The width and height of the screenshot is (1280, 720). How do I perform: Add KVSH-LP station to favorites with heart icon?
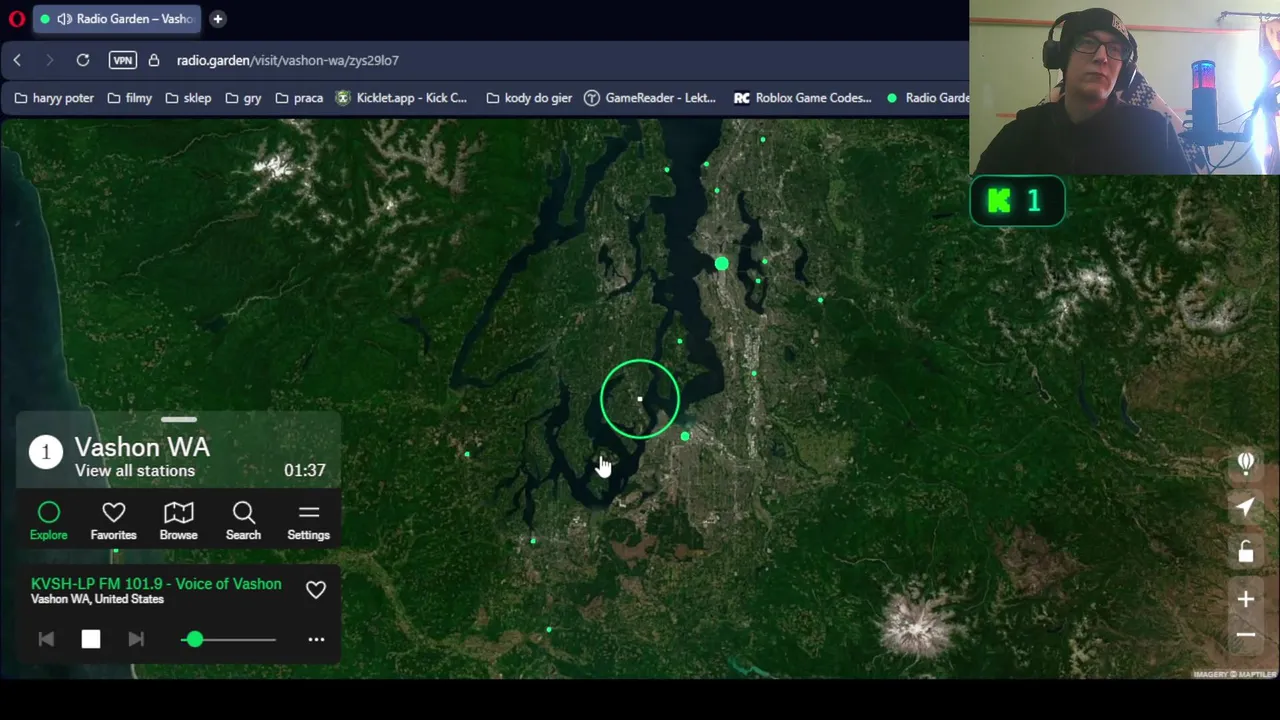[x=316, y=590]
